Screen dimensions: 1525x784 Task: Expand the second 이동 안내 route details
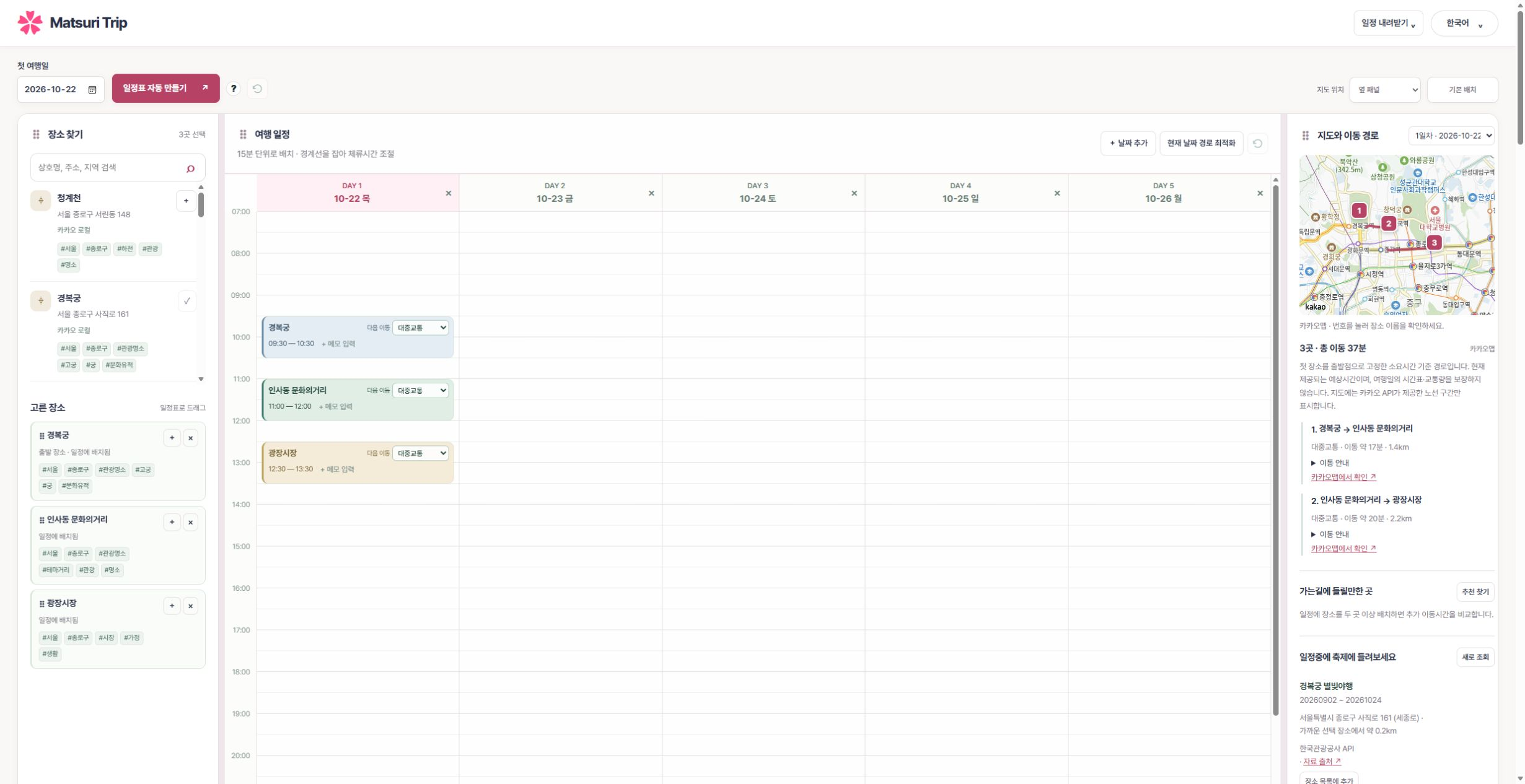[1330, 534]
